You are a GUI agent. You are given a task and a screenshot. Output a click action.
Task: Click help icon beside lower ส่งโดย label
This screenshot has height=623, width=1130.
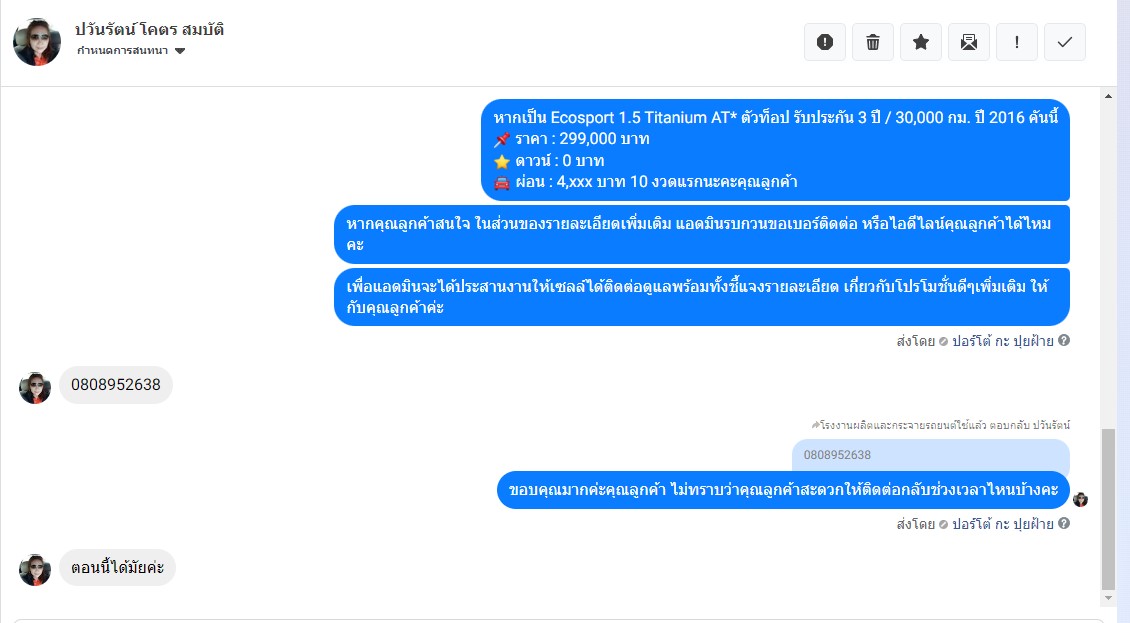[x=1064, y=523]
